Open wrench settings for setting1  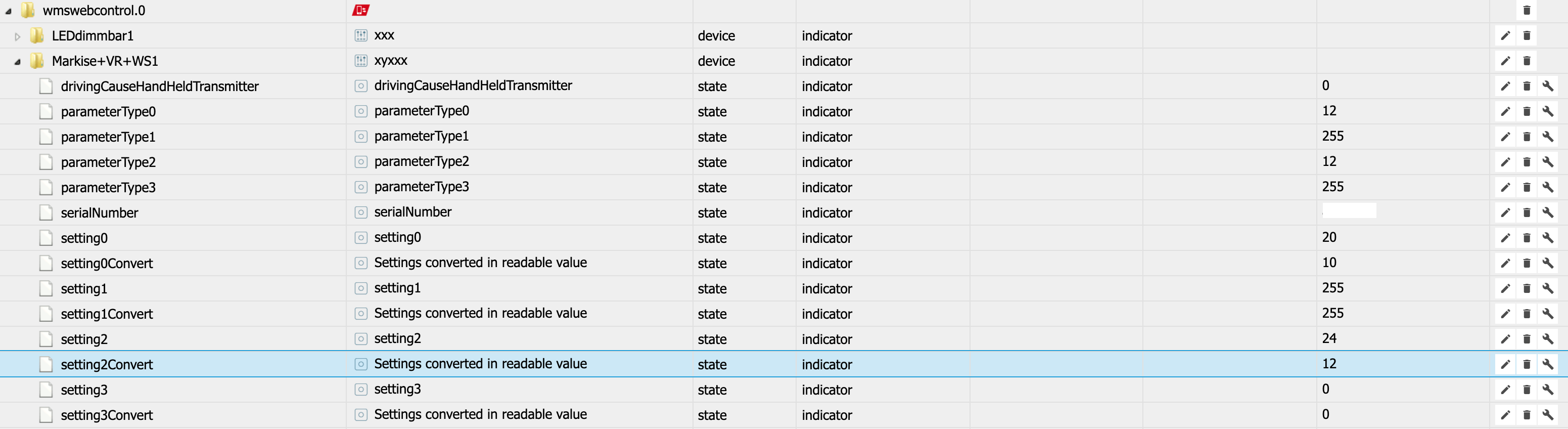(1547, 289)
